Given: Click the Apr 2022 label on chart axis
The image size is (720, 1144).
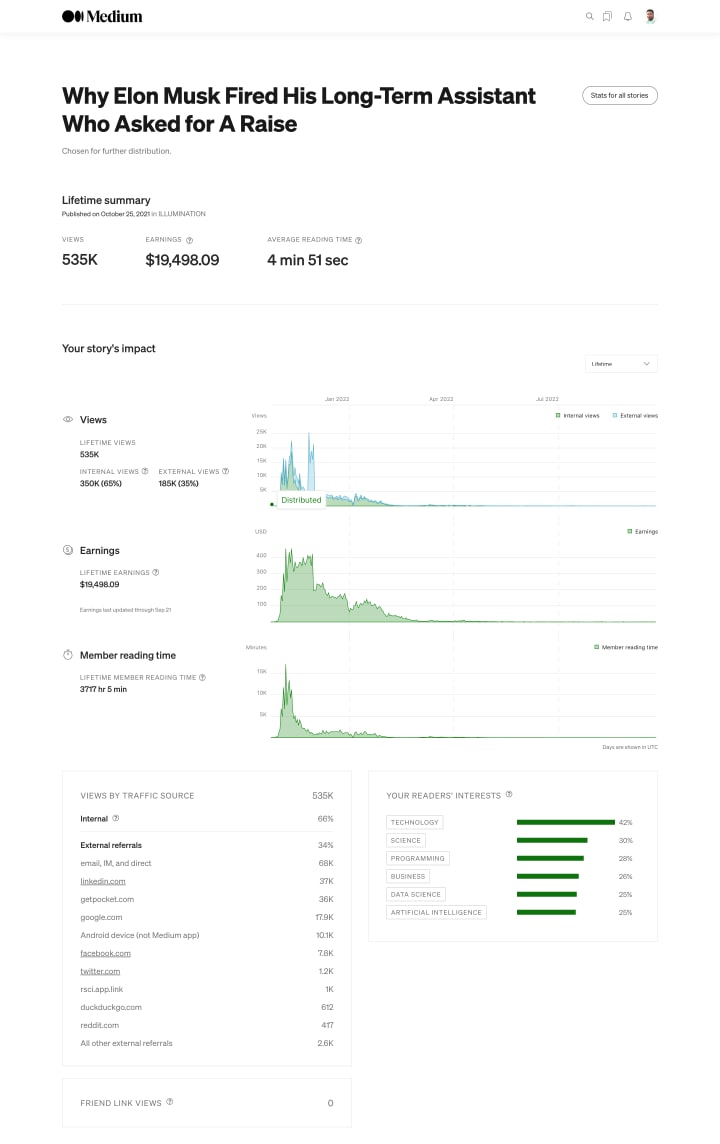Looking at the screenshot, I should pos(441,399).
